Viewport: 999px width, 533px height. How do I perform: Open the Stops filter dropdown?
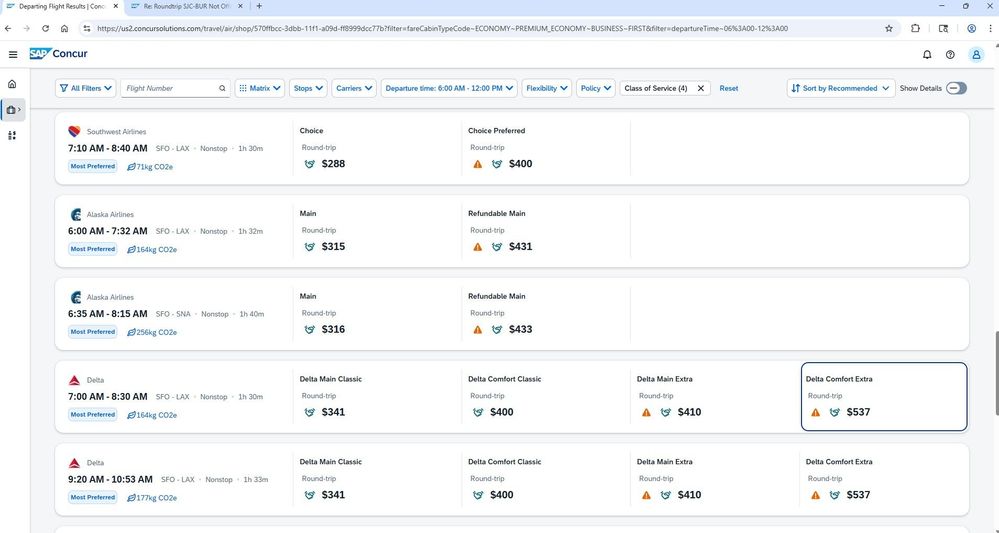(308, 89)
